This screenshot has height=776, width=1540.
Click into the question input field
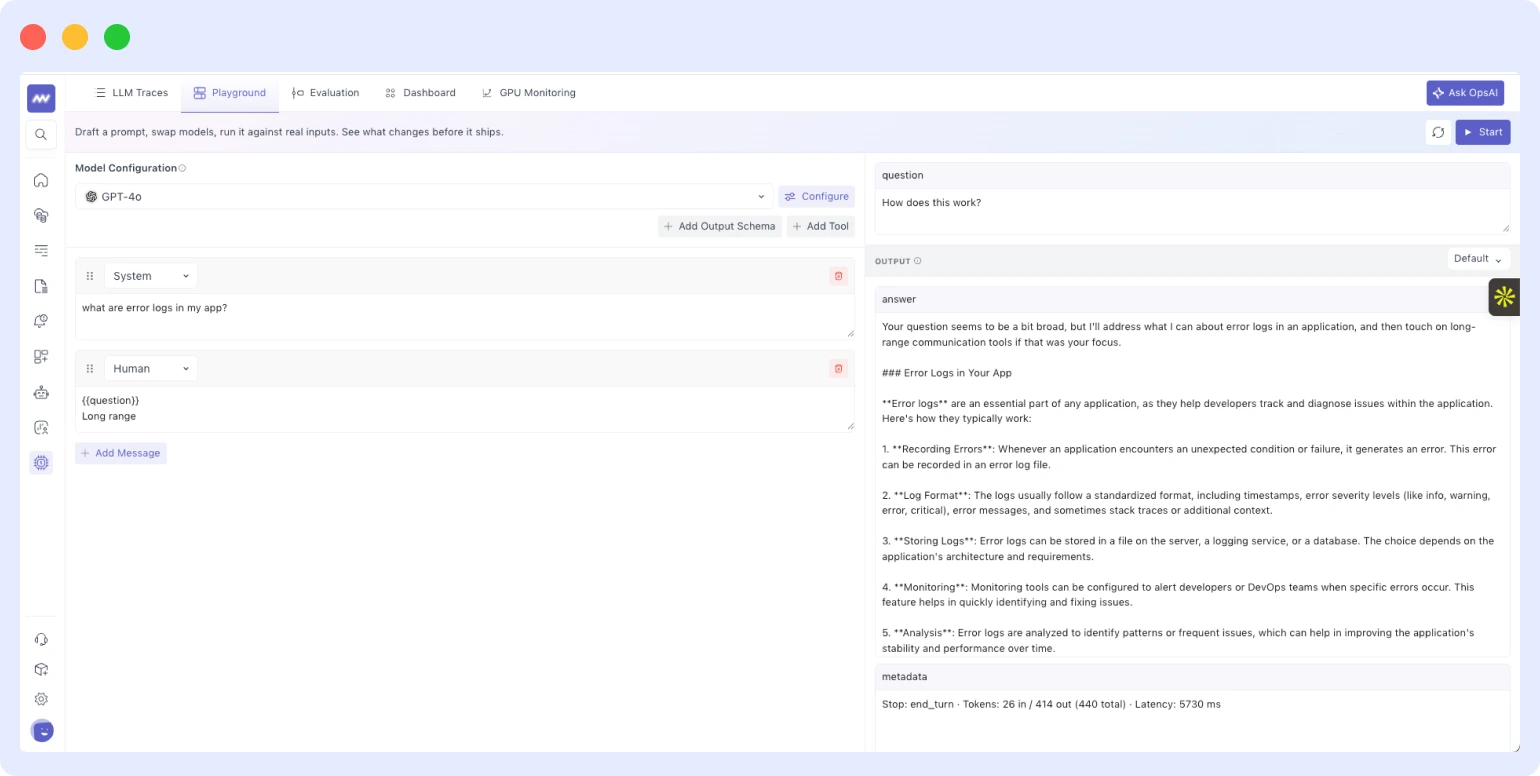1192,212
